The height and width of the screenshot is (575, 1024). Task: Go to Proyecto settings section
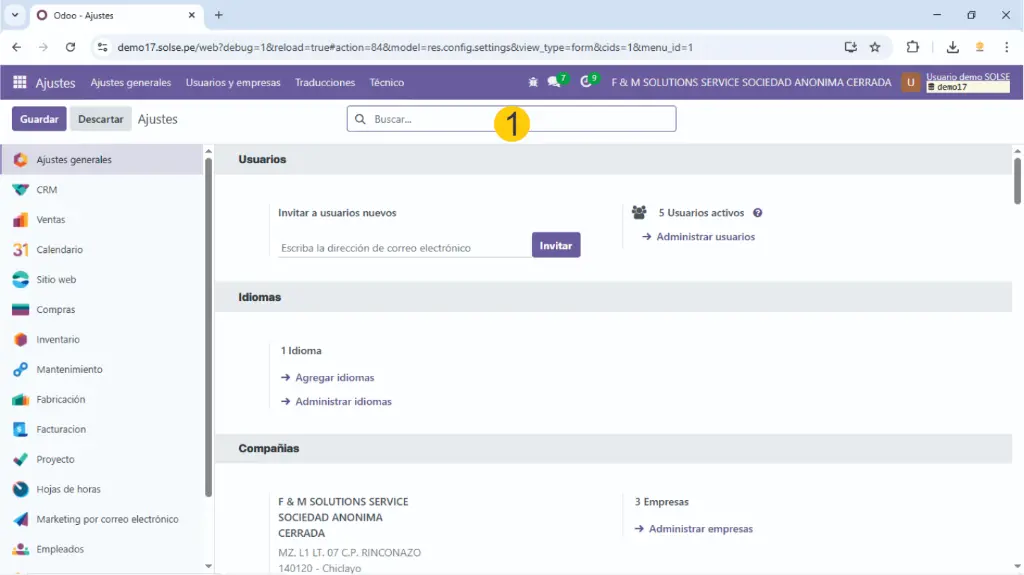tap(55, 460)
